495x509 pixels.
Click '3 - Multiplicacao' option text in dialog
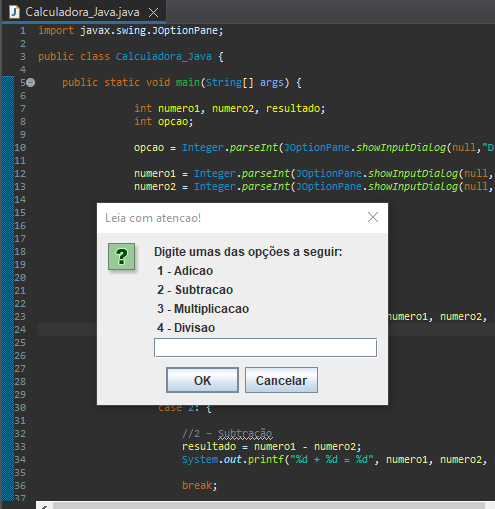(x=203, y=309)
